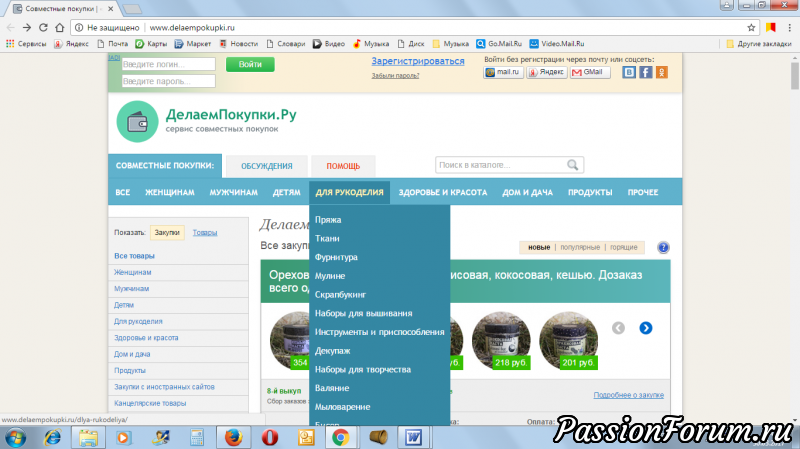Open Подробнее о закупке link
Viewport: 800px width, 449px height.
click(629, 395)
